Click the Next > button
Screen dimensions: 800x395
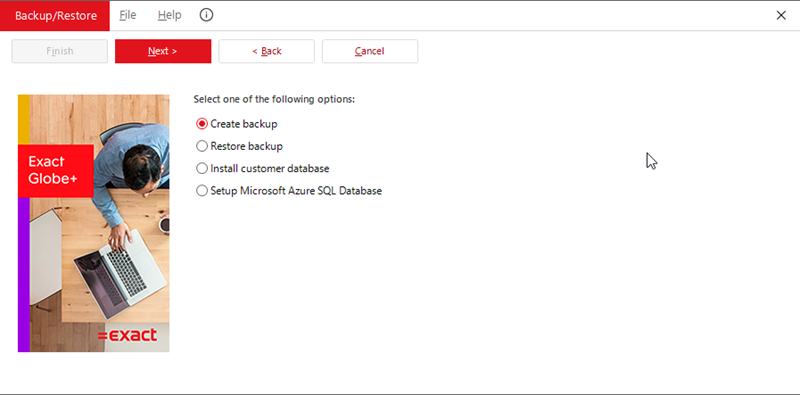163,51
